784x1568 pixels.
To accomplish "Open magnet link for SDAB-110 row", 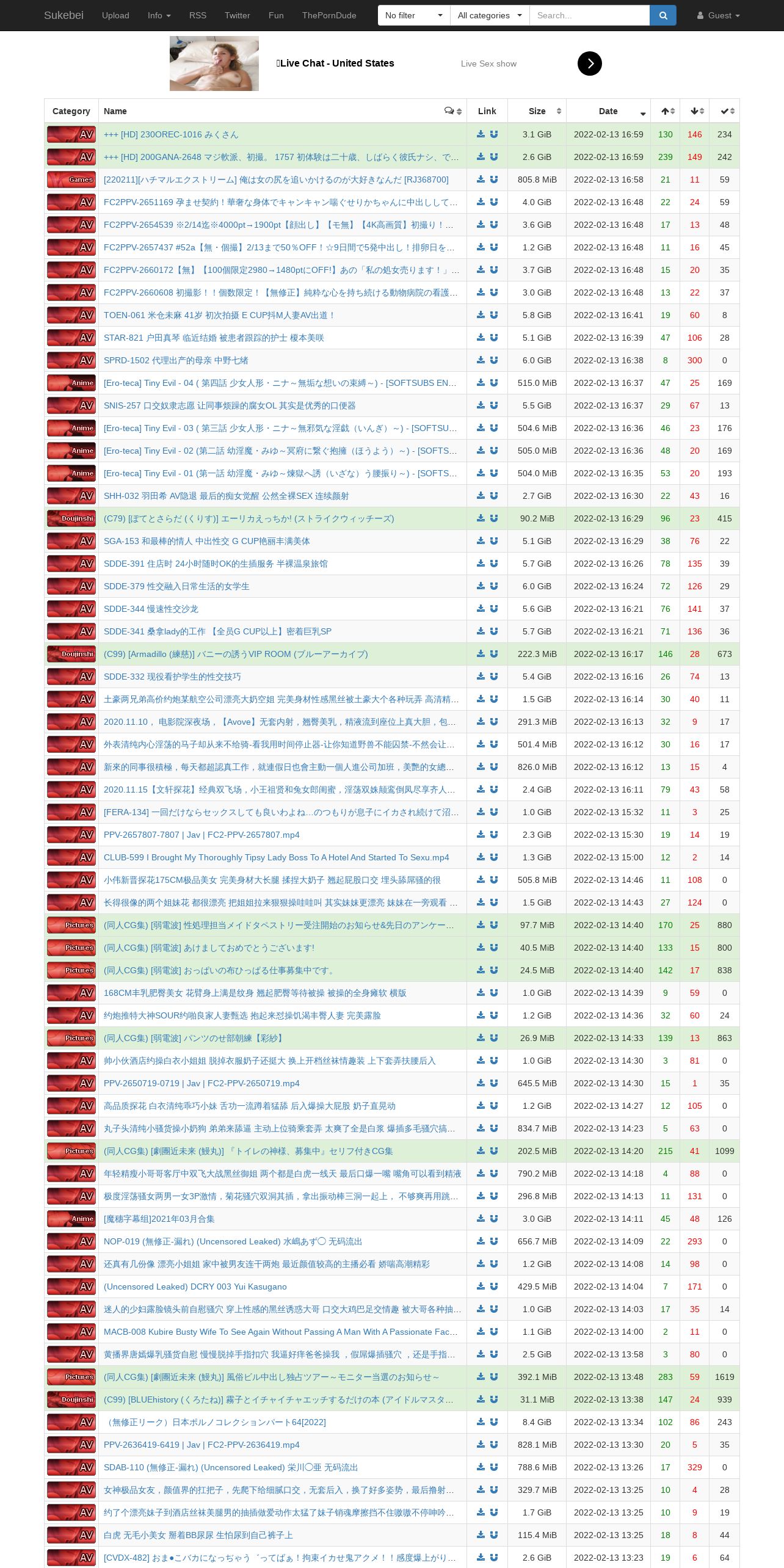I will point(494,1467).
